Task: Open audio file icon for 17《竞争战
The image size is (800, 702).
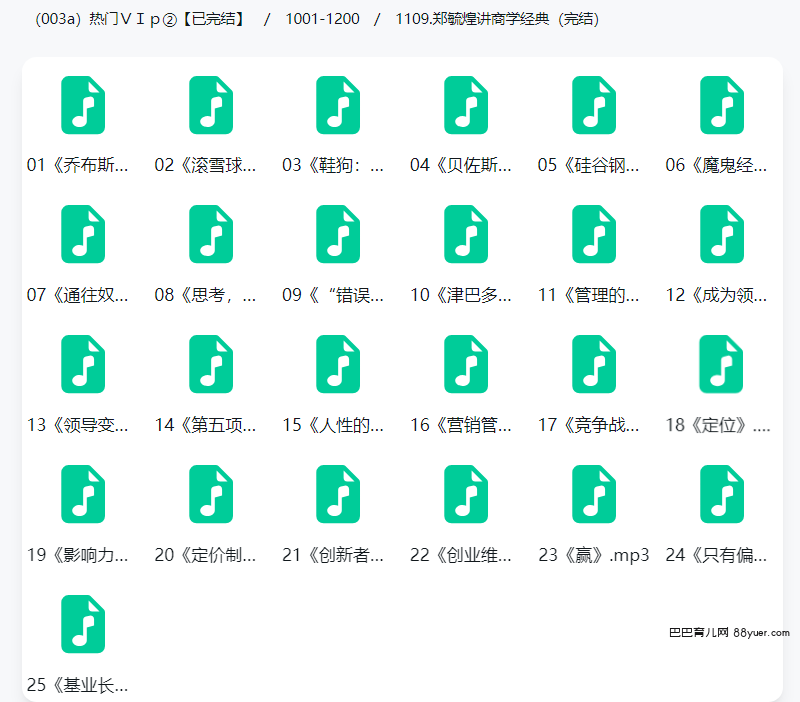Action: (x=594, y=364)
